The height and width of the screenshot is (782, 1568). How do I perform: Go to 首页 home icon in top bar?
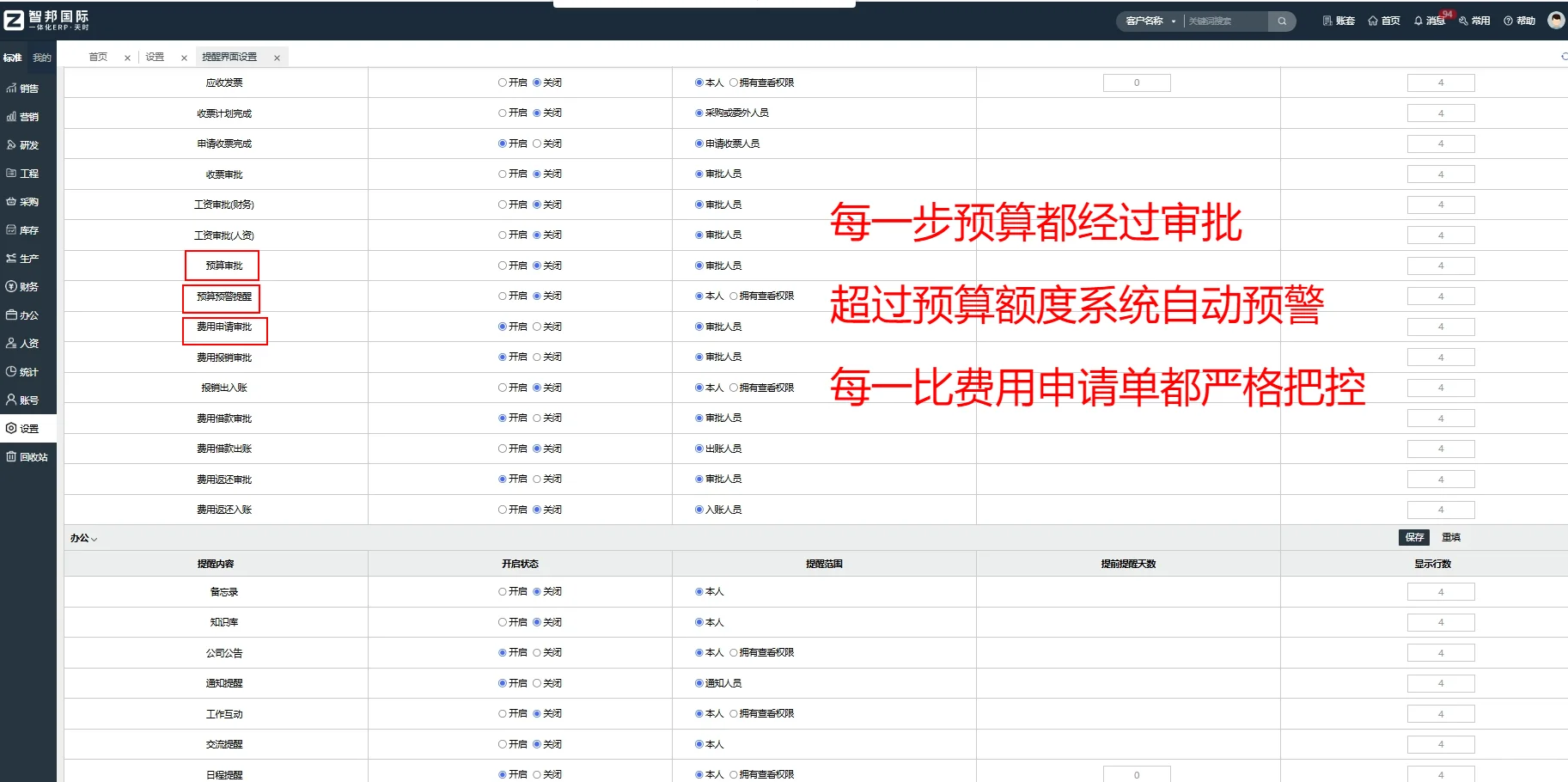(x=1373, y=21)
